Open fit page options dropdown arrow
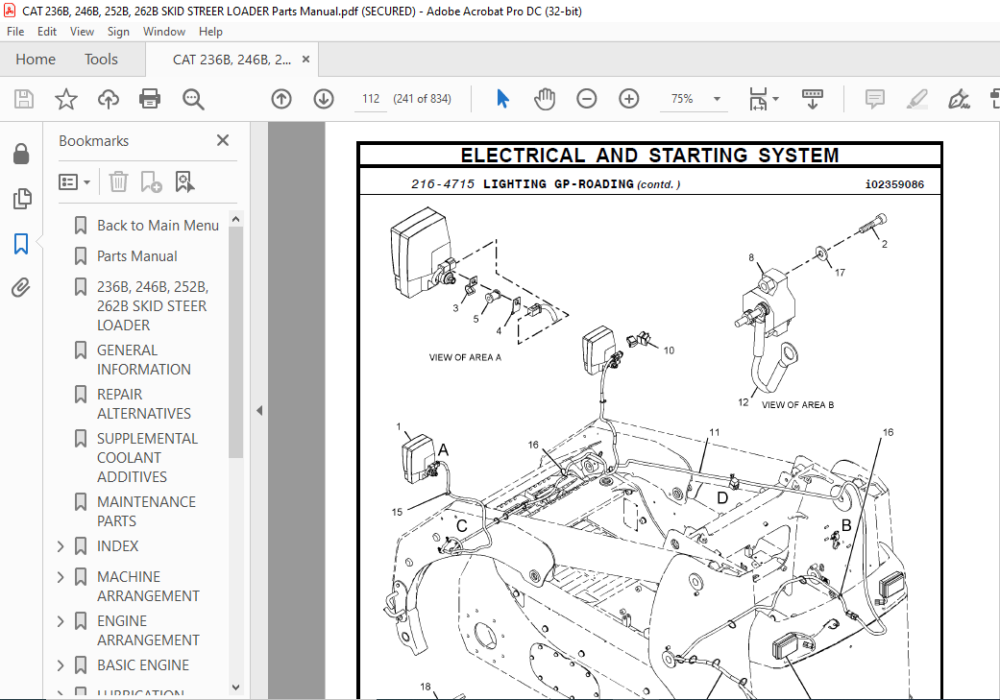The image size is (1000, 700). pyautogui.click(x=776, y=99)
